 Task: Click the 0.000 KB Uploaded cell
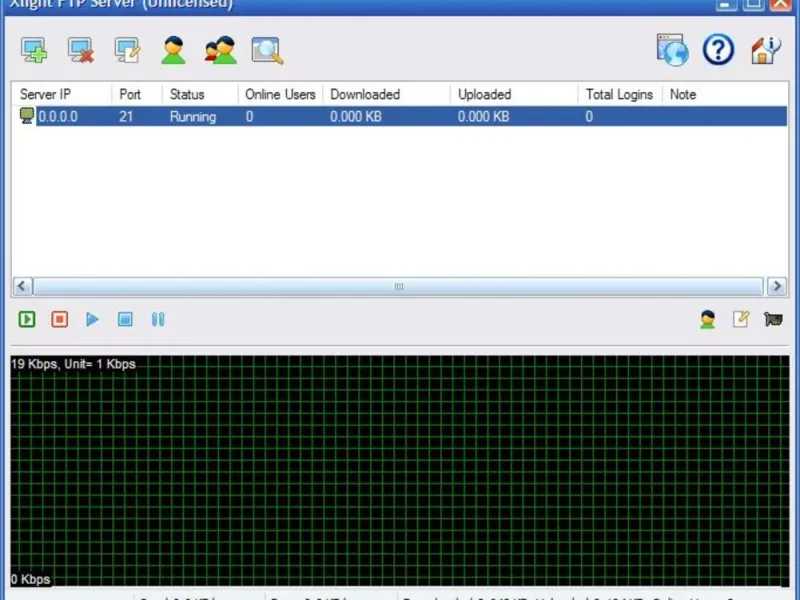[x=483, y=117]
